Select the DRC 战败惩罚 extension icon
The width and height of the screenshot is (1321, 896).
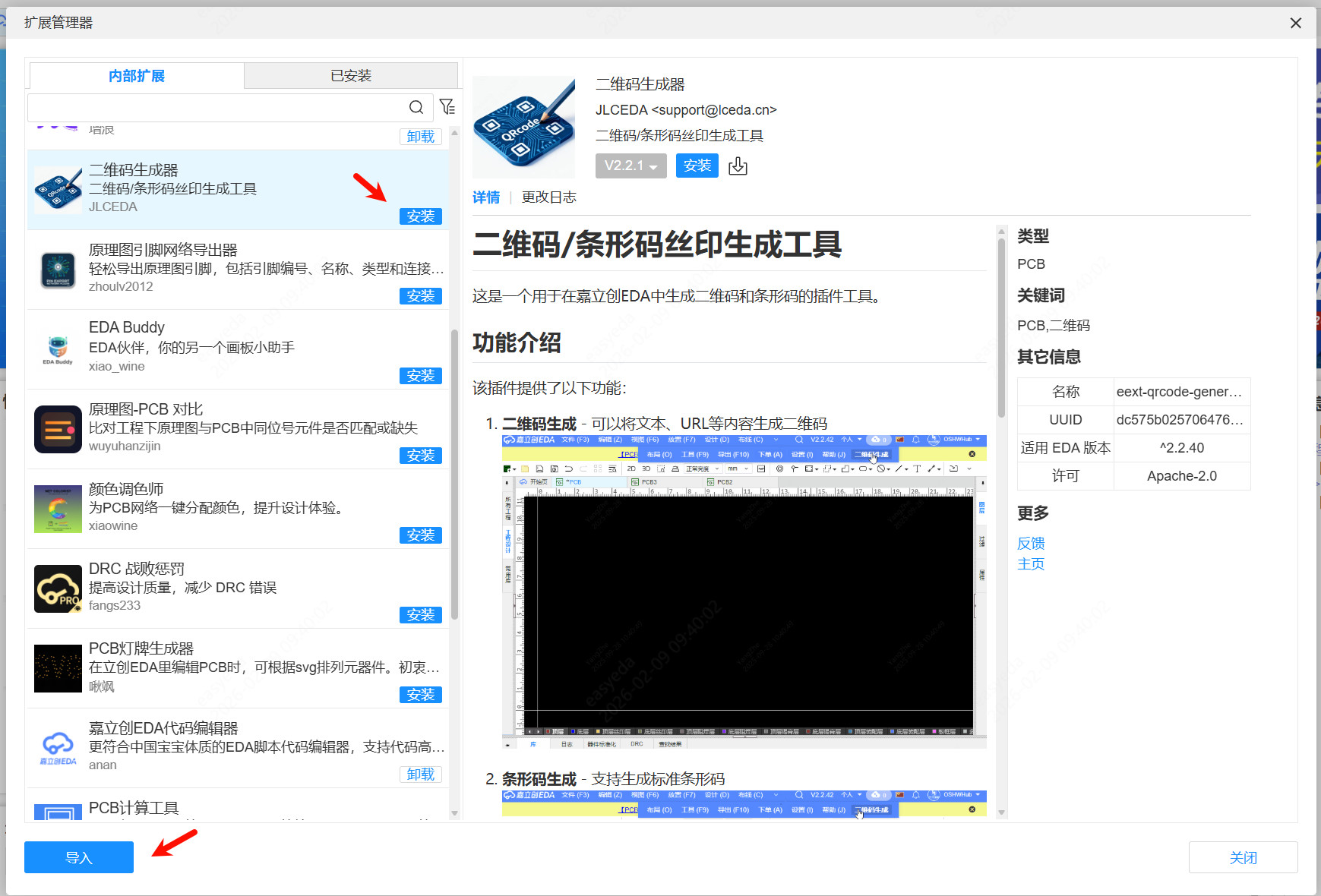[x=58, y=588]
